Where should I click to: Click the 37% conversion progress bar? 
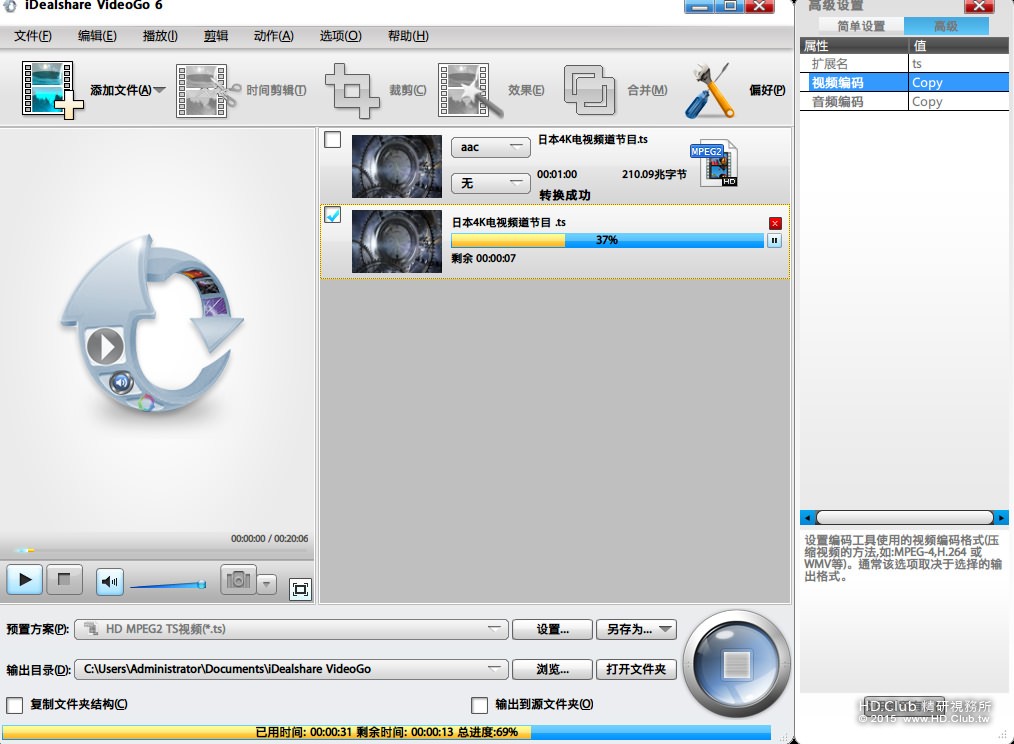click(x=607, y=241)
